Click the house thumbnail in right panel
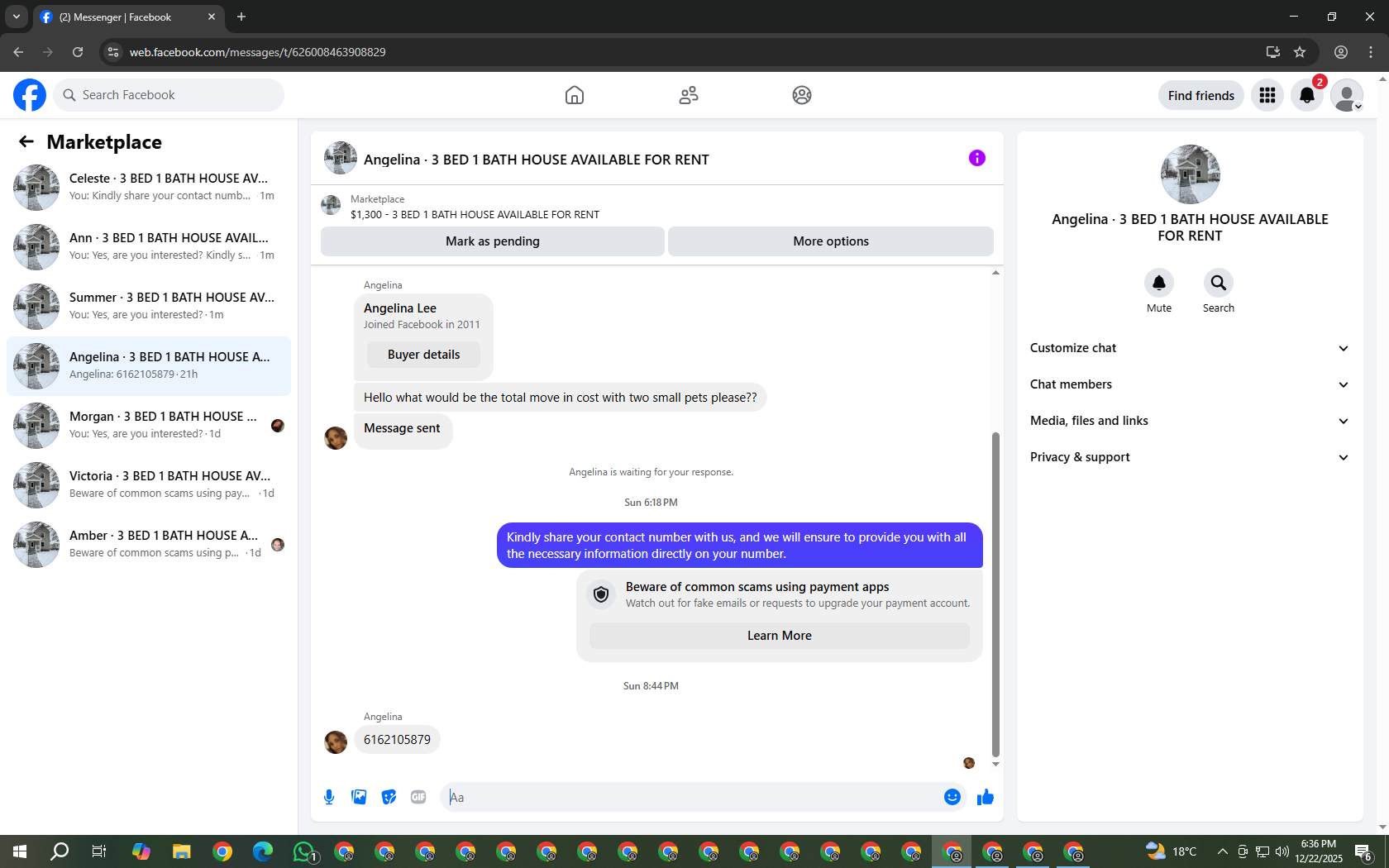 (x=1190, y=174)
